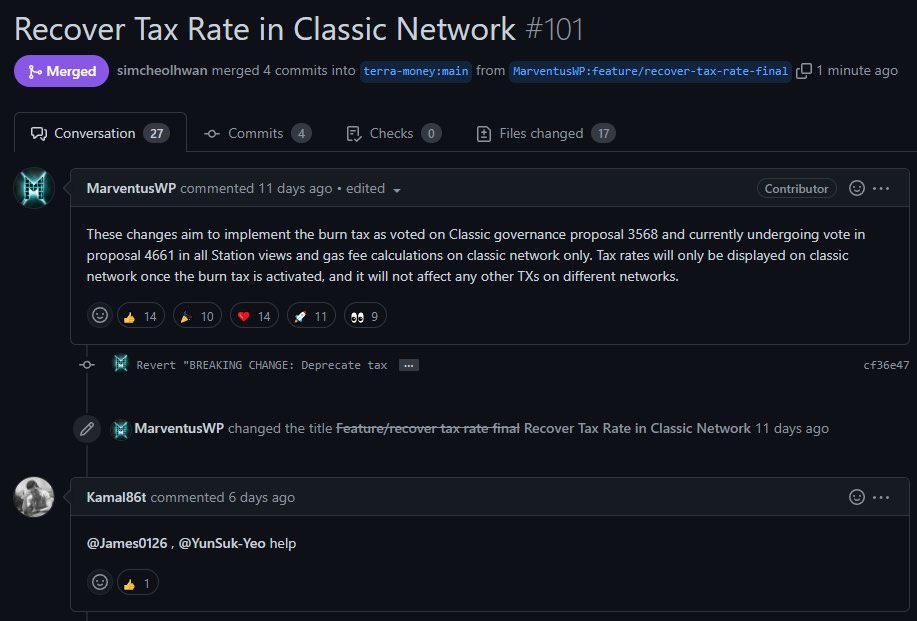Select the #101 pull request number

pos(554,29)
